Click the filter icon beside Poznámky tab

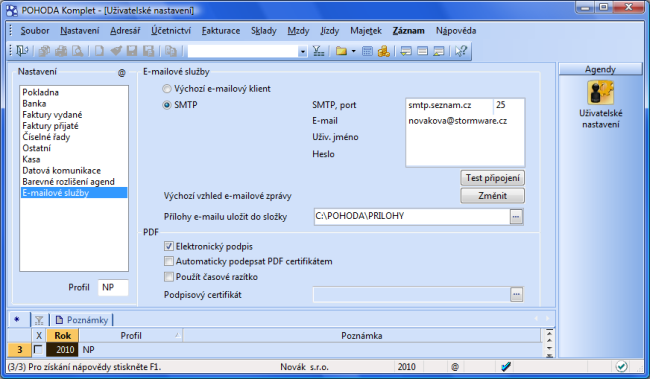tap(39, 320)
